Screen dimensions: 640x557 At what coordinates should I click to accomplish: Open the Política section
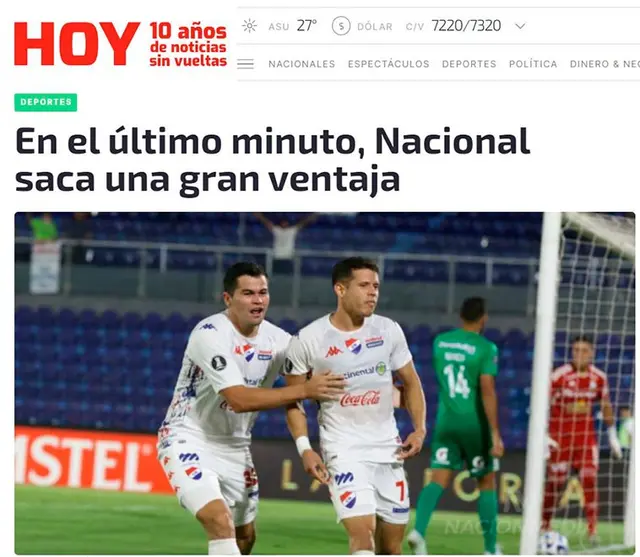[533, 64]
